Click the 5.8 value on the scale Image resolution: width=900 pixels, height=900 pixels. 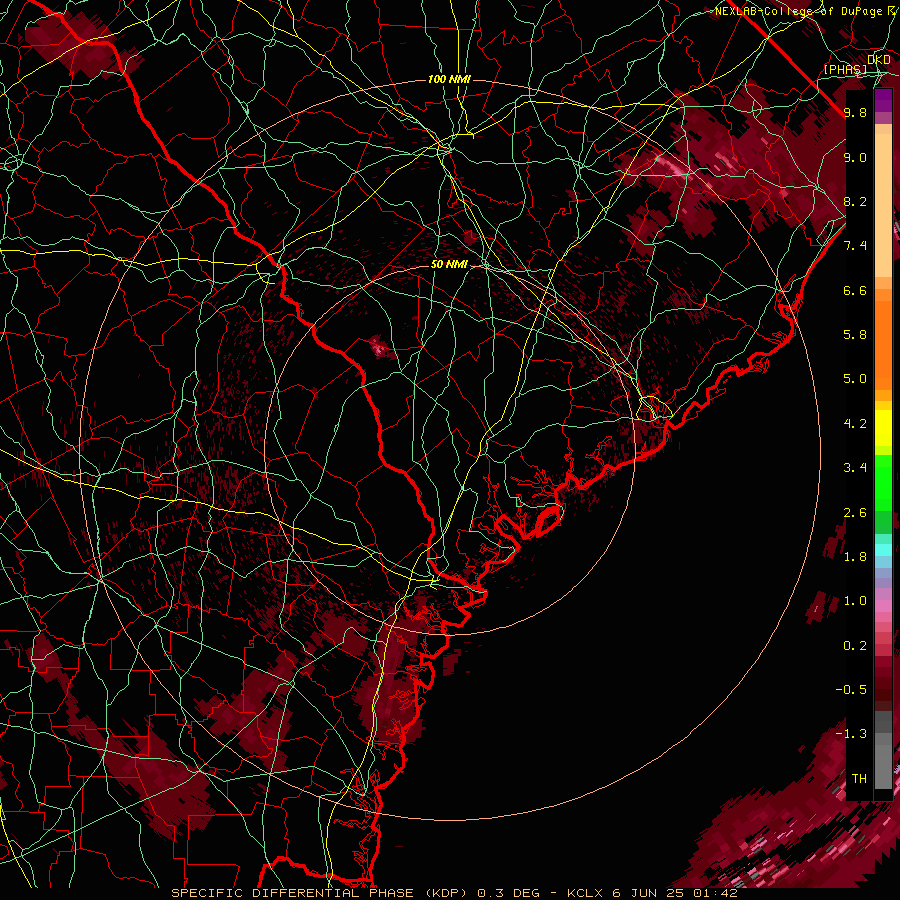(x=855, y=335)
